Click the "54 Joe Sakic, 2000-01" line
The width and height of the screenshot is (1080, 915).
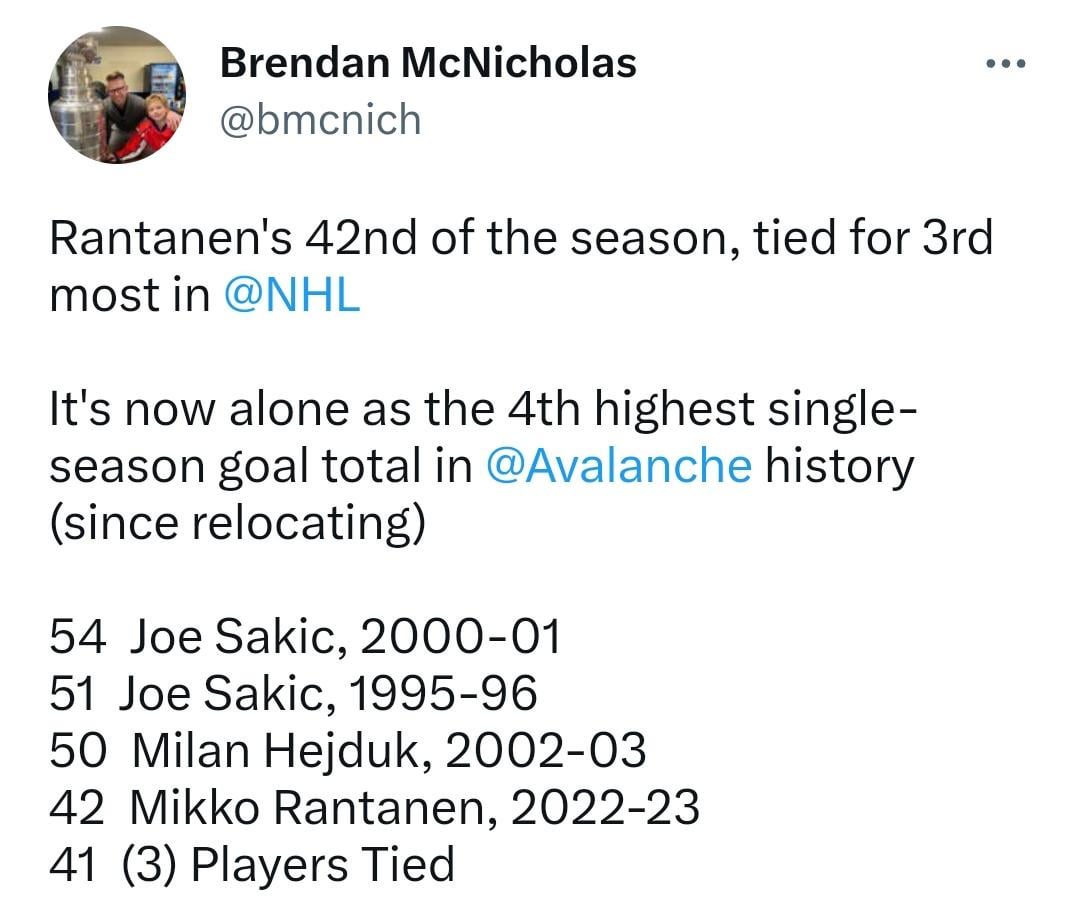point(305,637)
